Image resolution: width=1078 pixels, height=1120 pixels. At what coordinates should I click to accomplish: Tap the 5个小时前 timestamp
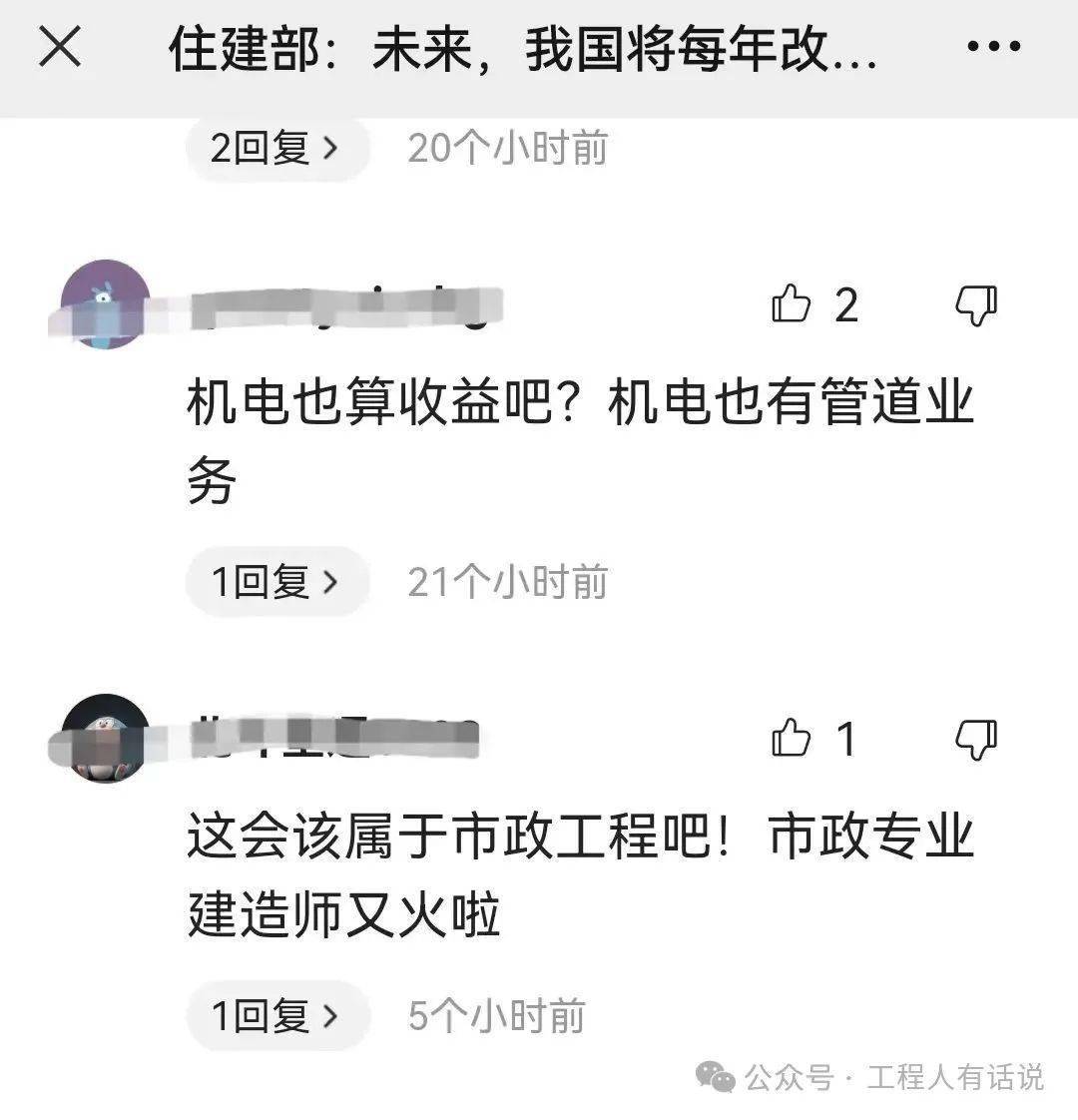click(496, 1015)
